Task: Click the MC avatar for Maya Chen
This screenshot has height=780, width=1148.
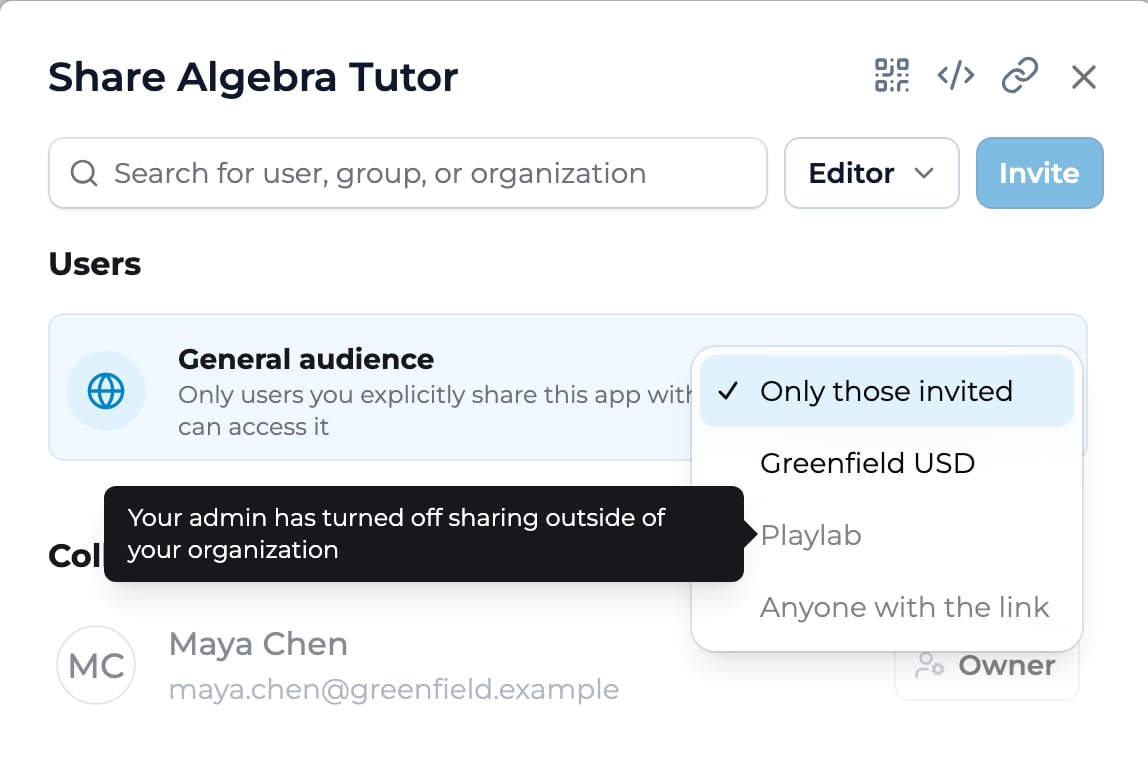Action: (96, 665)
